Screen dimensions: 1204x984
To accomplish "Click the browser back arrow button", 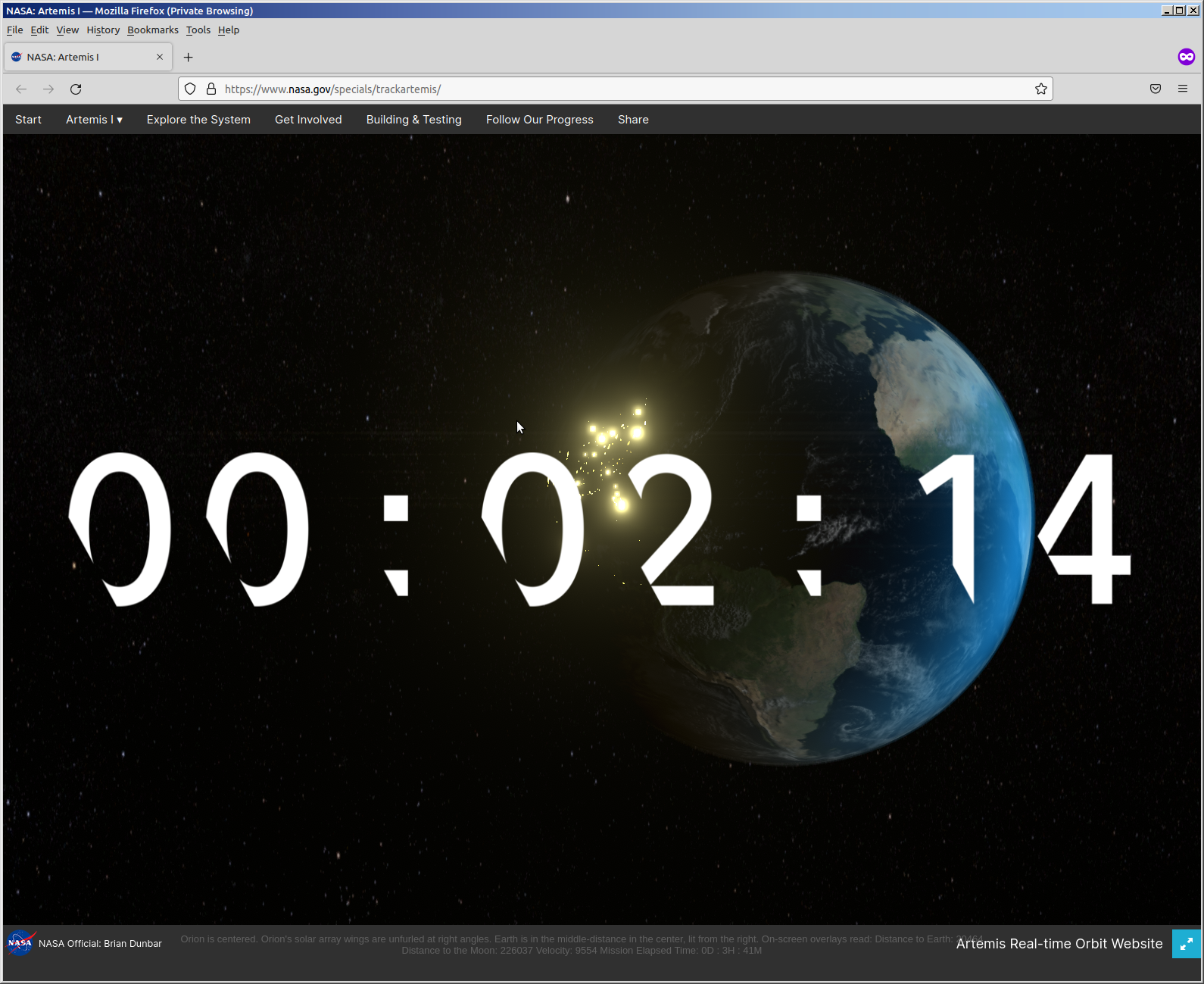I will (x=21, y=89).
